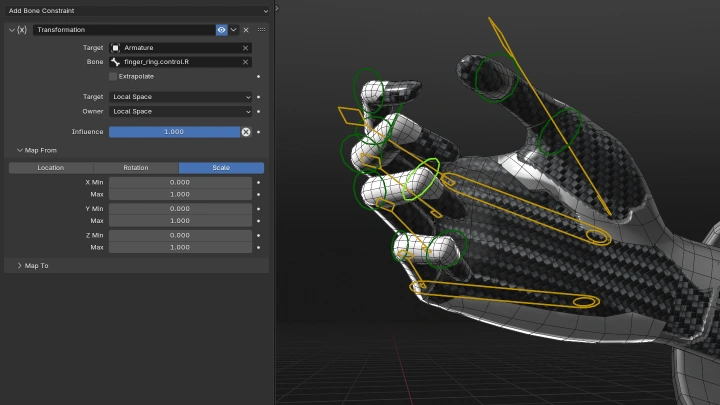The width and height of the screenshot is (720, 405).
Task: Switch Map From to Location
Action: pos(51,168)
